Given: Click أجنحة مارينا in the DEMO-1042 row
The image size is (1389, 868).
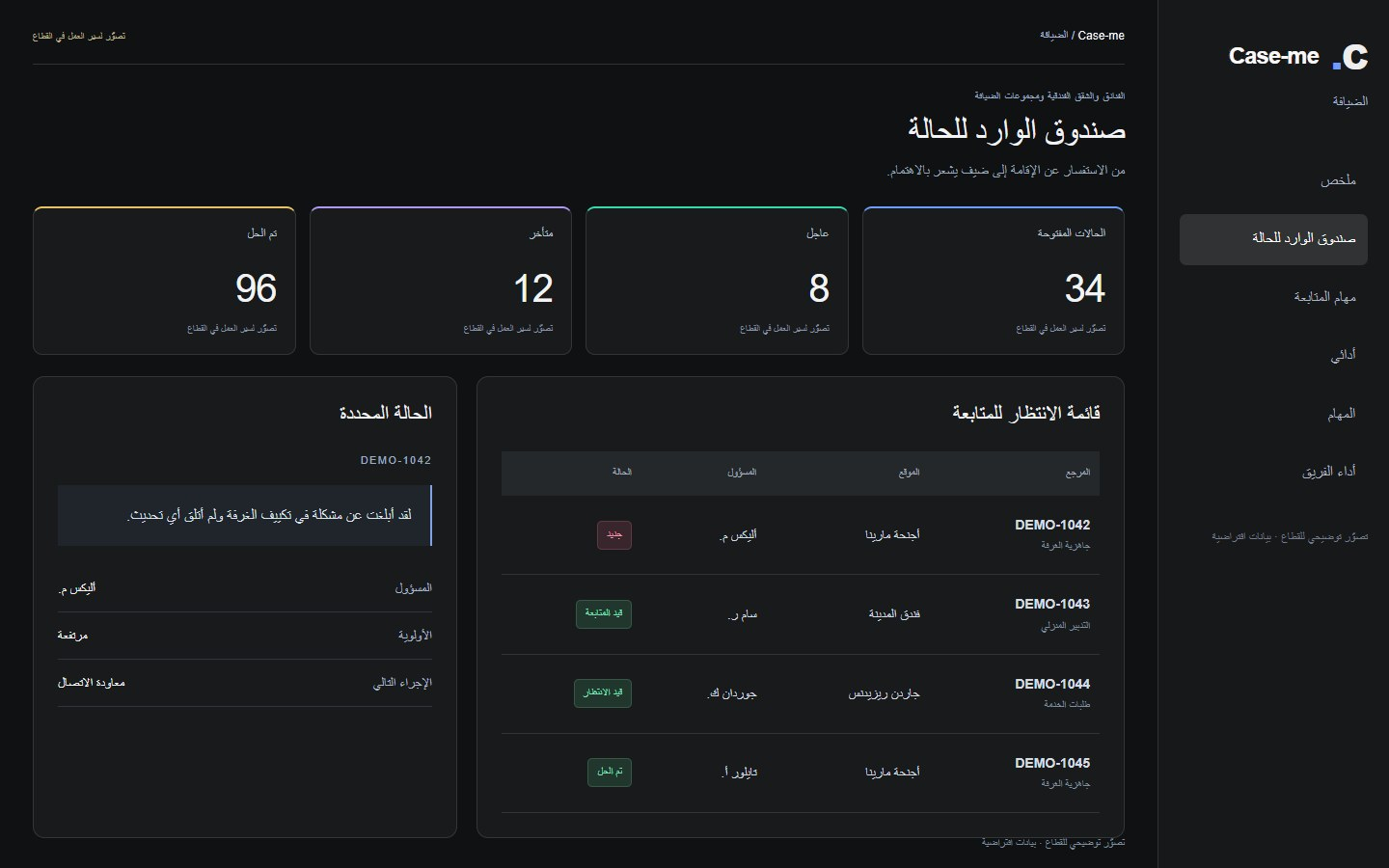Looking at the screenshot, I should tap(892, 535).
